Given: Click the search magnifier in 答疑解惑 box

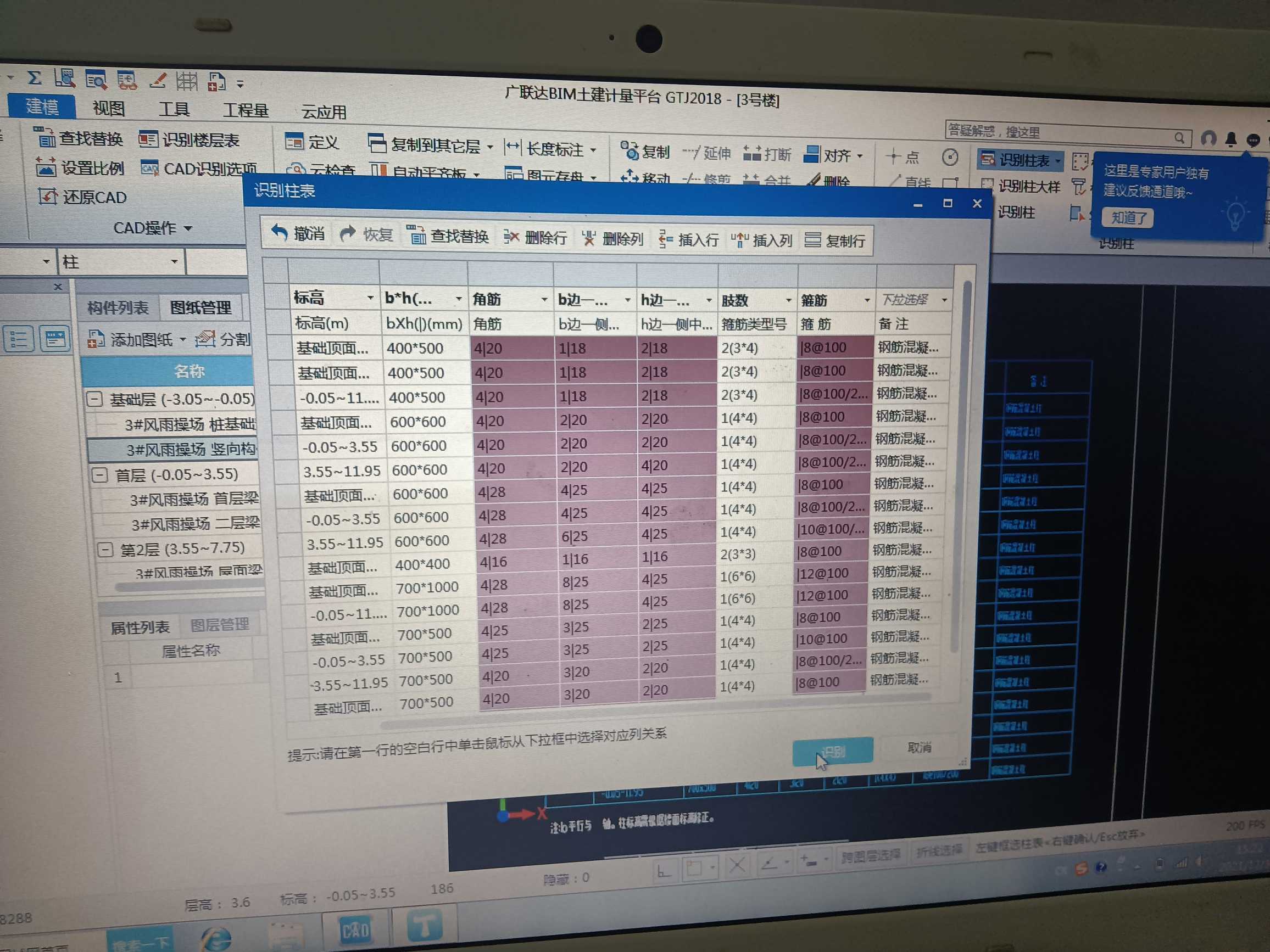Looking at the screenshot, I should (x=1179, y=137).
